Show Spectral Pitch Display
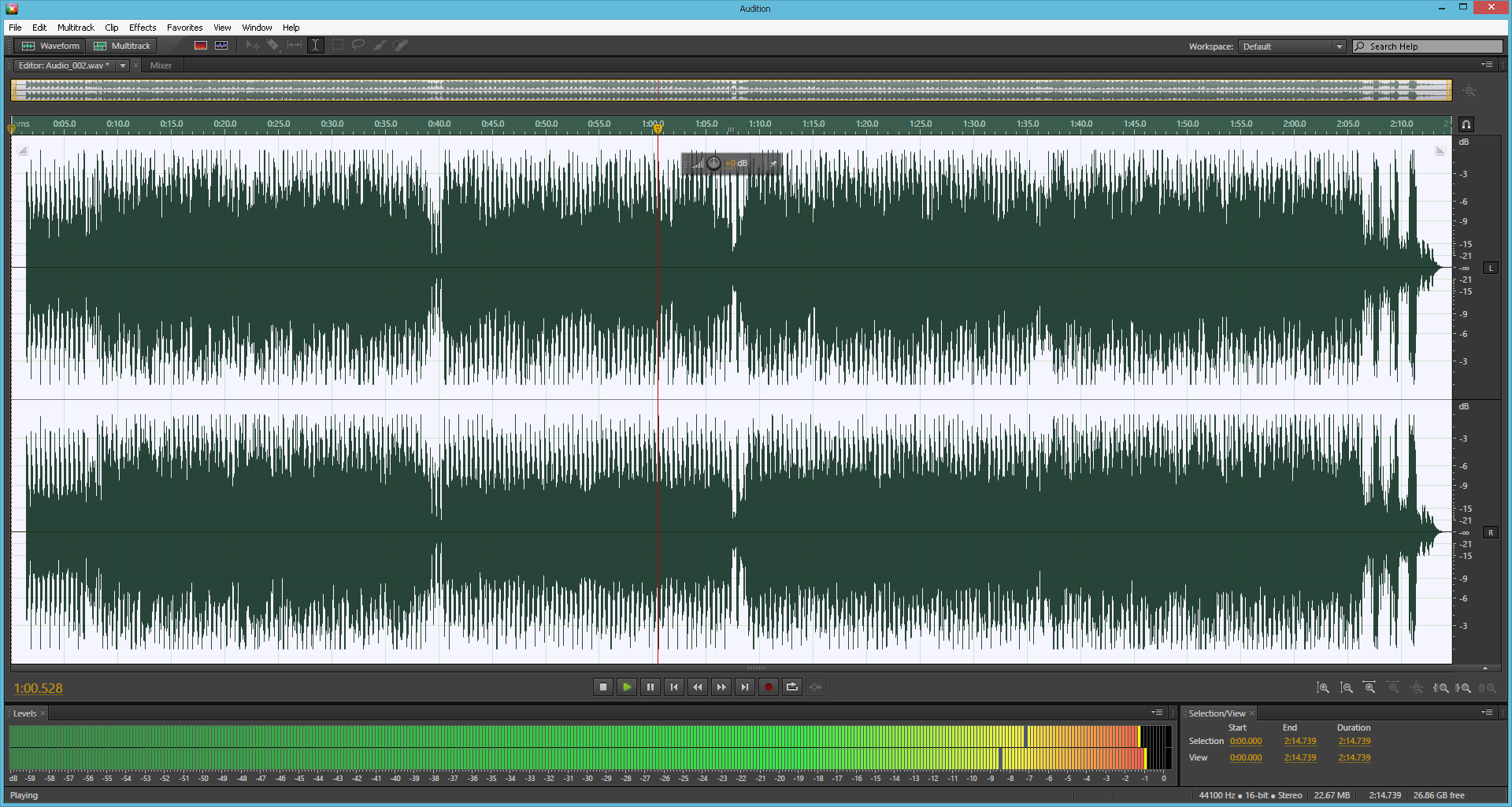The width and height of the screenshot is (1512, 807). (221, 46)
